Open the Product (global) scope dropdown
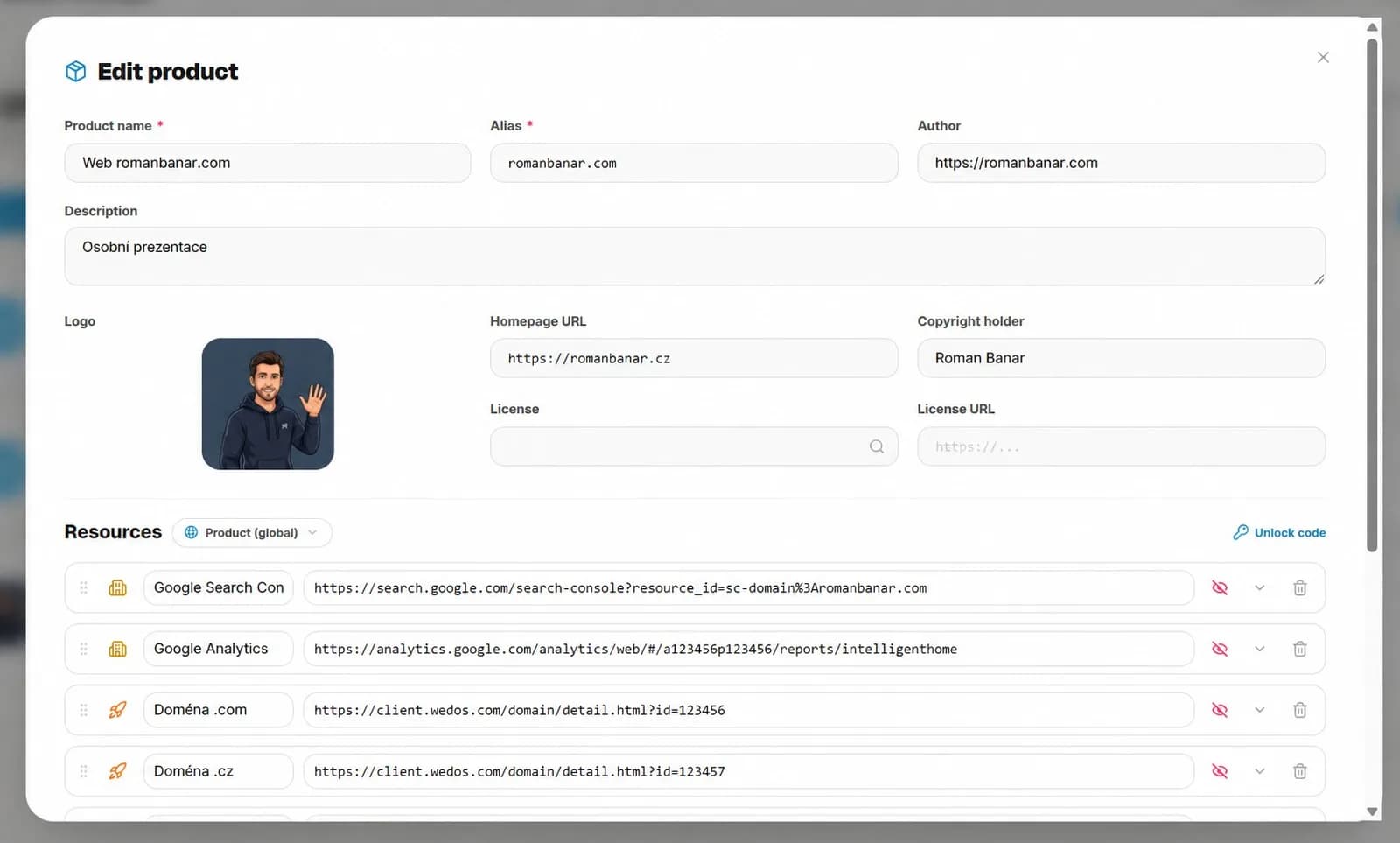Image resolution: width=1400 pixels, height=843 pixels. click(252, 532)
